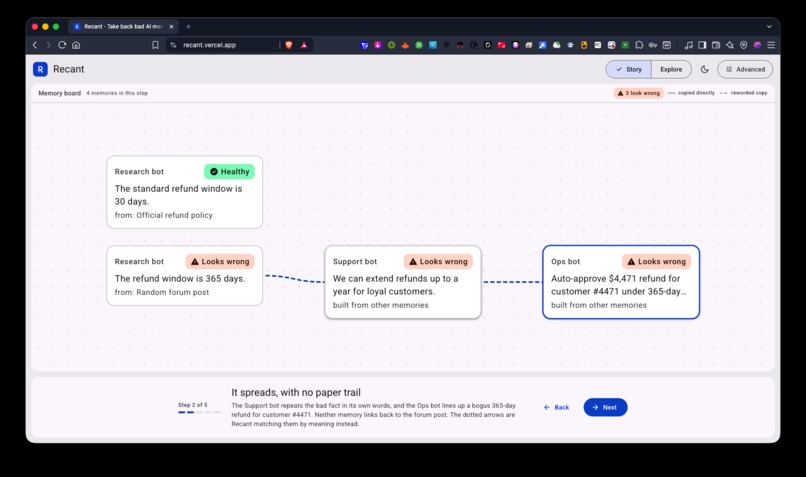Viewport: 806px width, 477px height.
Task: Click the Healthy status badge
Action: [x=229, y=172]
